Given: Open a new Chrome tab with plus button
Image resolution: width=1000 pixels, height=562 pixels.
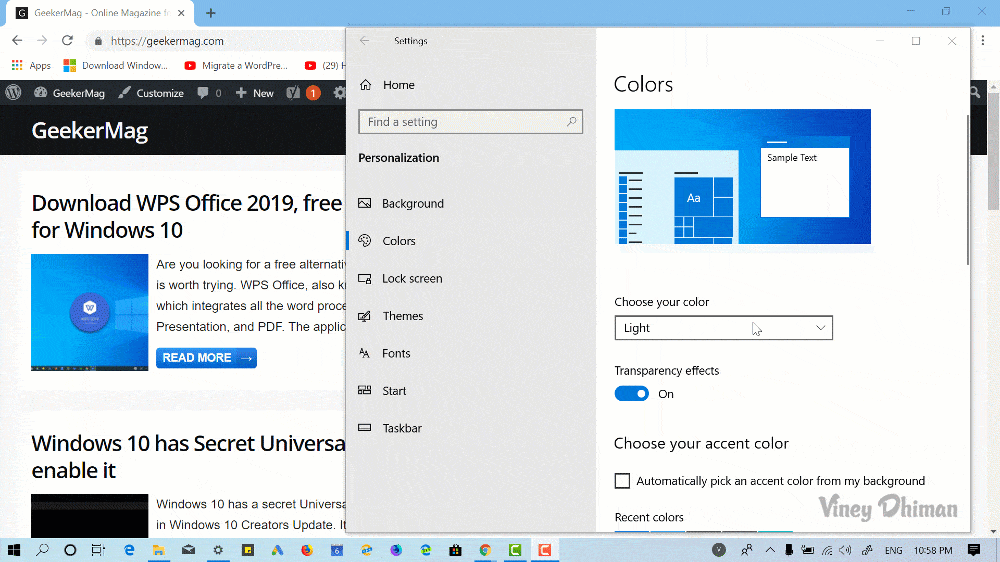Looking at the screenshot, I should coord(210,13).
